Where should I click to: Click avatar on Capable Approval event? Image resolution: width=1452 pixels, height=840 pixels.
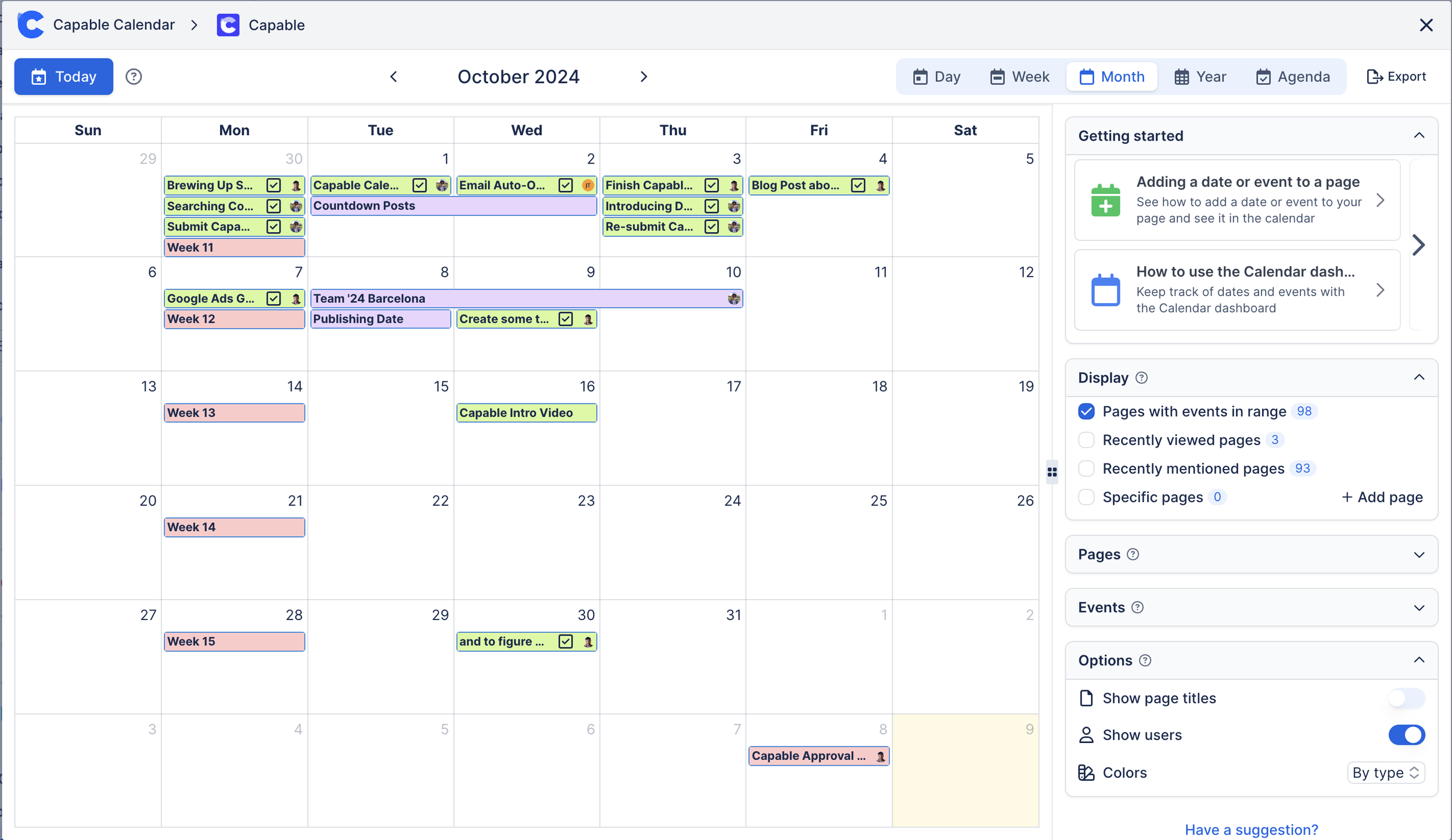pos(880,756)
